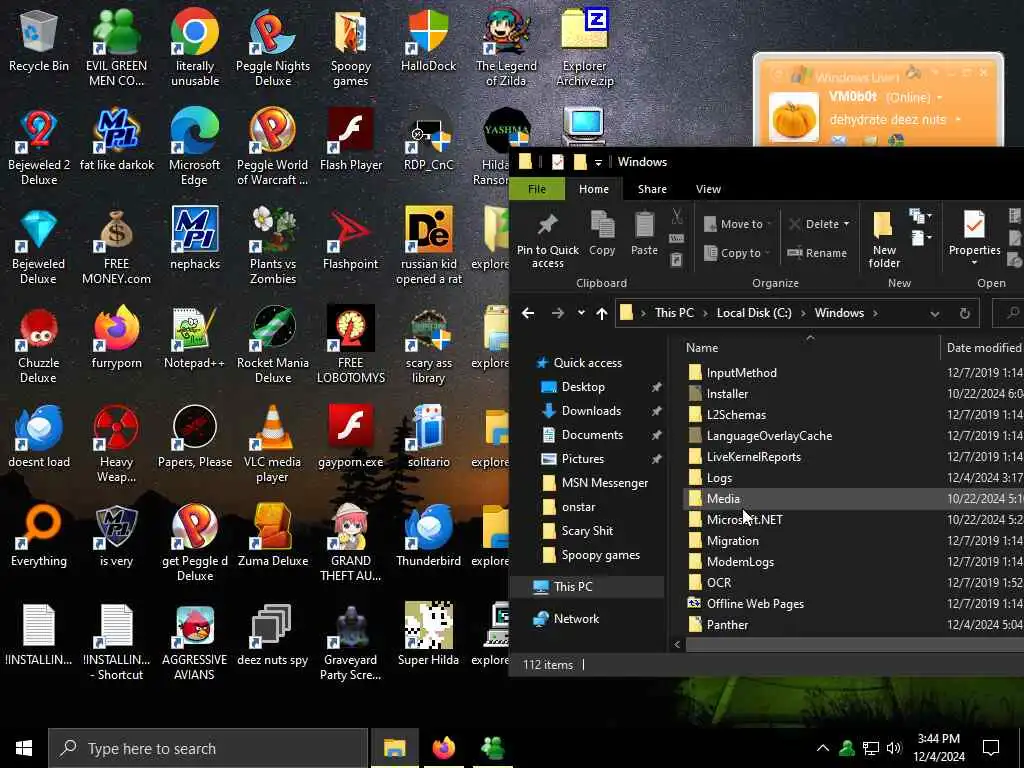The width and height of the screenshot is (1024, 768).
Task: Click the taskbar search box
Action: pos(208,748)
